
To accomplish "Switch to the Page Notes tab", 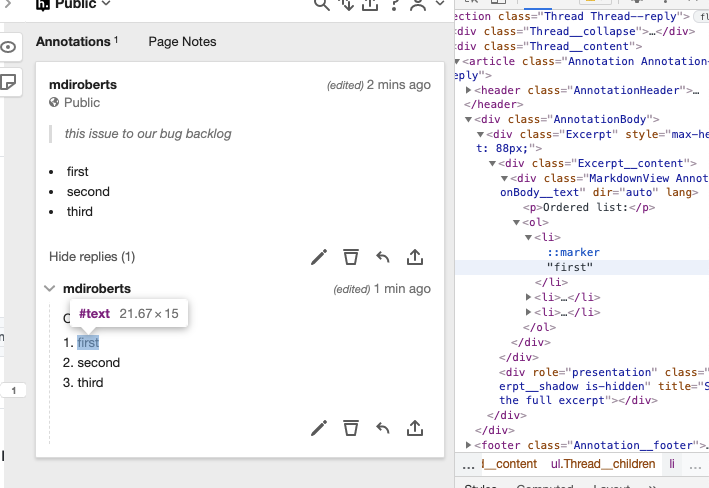I will [182, 42].
